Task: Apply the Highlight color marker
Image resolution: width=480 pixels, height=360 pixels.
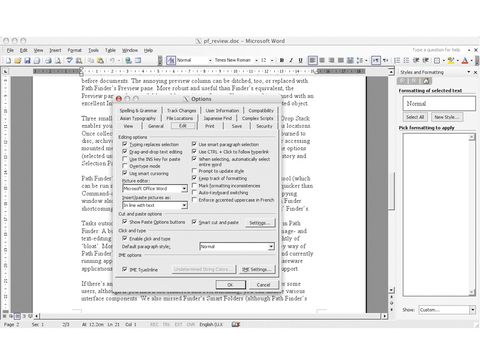Action: tap(451, 60)
